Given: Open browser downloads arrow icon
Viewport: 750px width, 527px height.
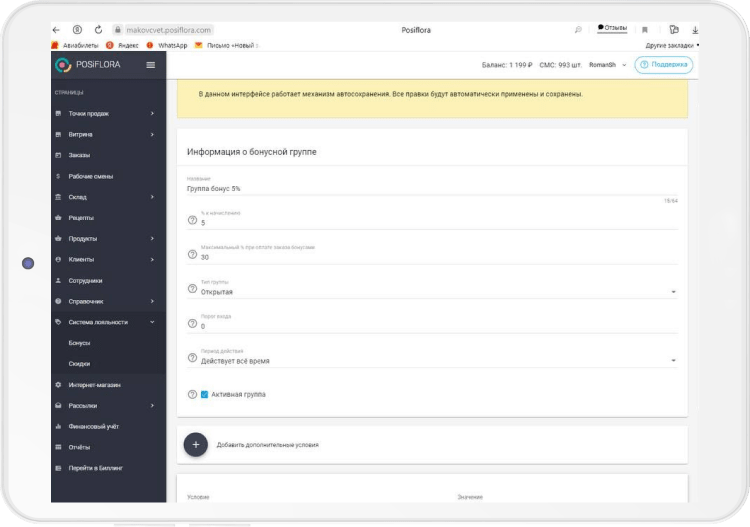Looking at the screenshot, I should coord(695,30).
